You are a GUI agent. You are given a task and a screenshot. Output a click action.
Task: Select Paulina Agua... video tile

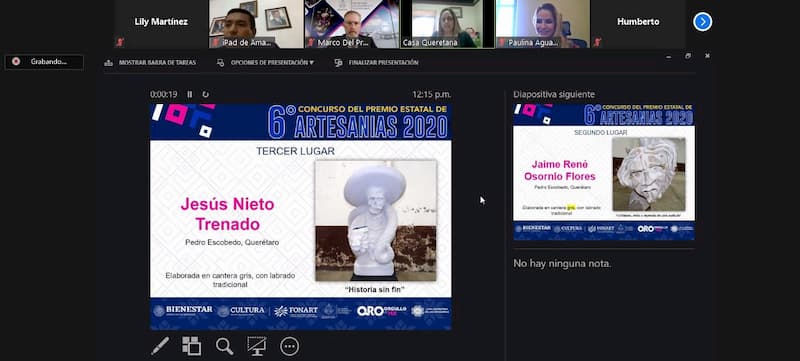tap(543, 24)
